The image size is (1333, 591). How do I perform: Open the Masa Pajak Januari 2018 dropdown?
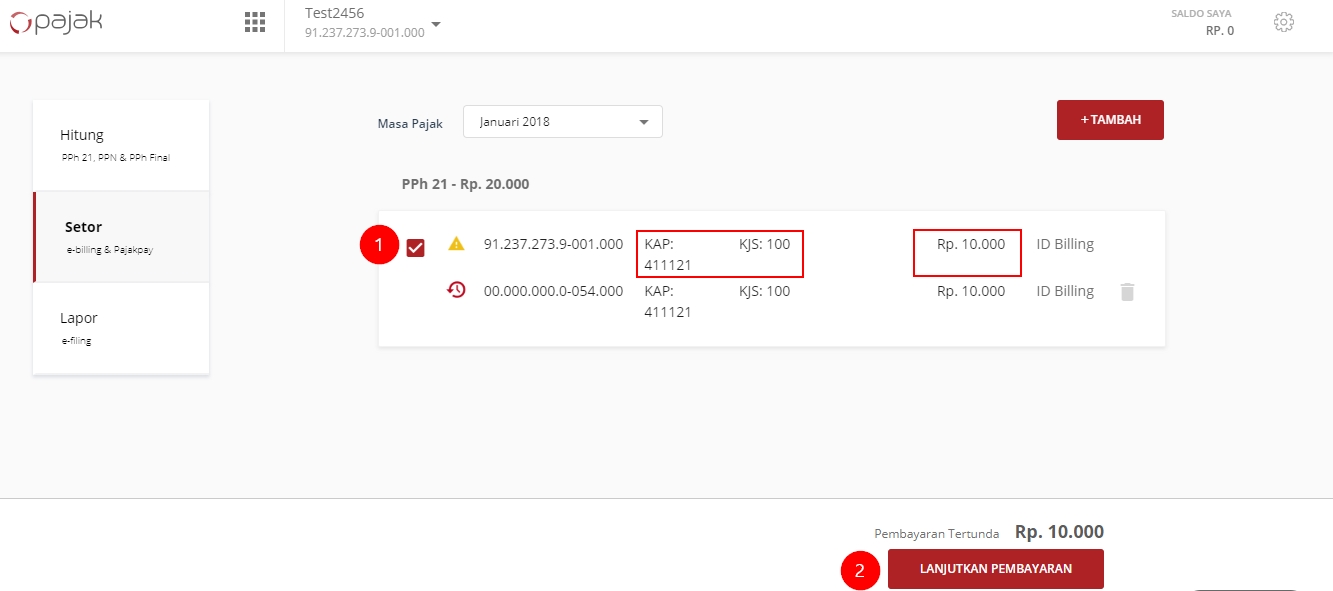tap(562, 122)
